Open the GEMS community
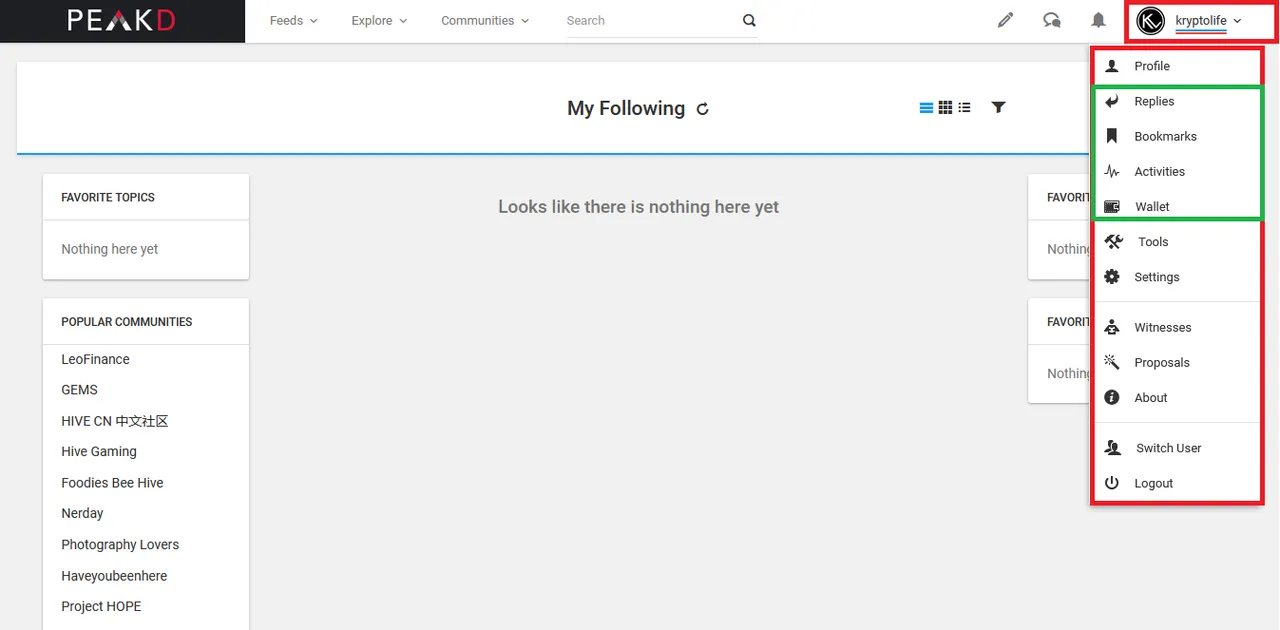Screen dimensions: 1280x630 (x=79, y=390)
